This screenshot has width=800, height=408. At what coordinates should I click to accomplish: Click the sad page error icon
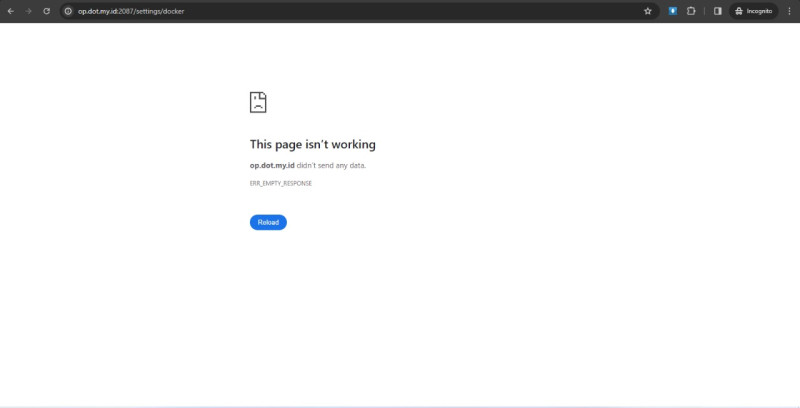click(x=258, y=102)
